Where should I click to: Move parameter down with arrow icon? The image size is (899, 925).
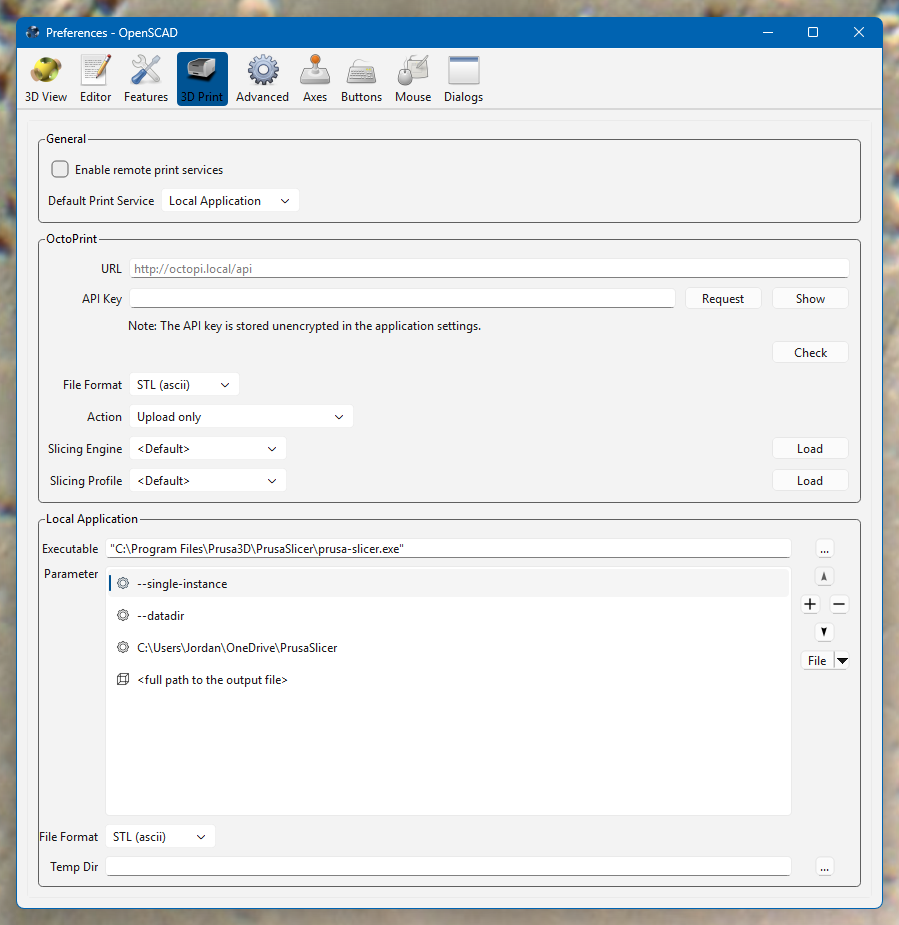pos(824,632)
